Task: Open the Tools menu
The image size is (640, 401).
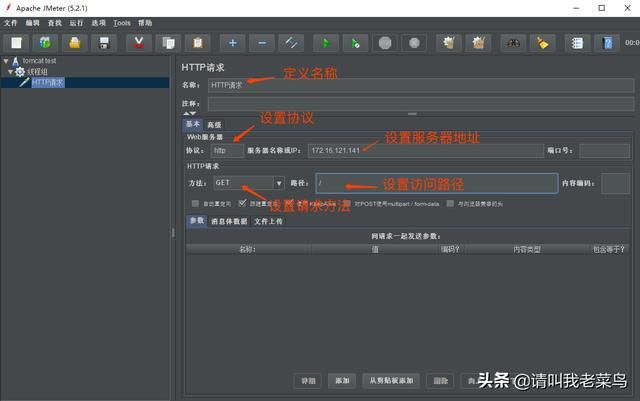Action: point(122,23)
